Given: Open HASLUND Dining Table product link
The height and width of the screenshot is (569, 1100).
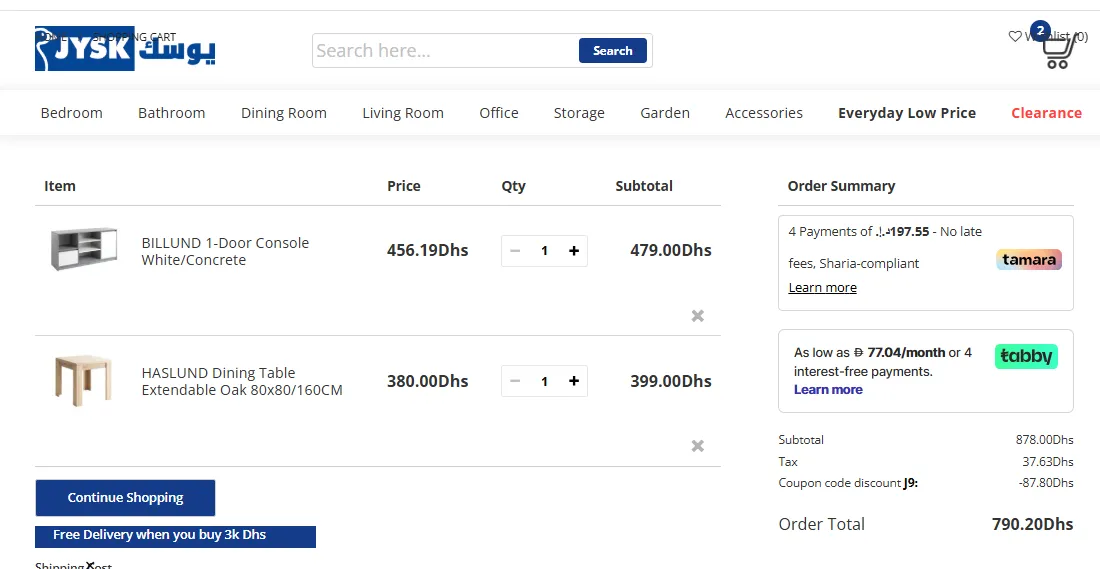Looking at the screenshot, I should click(x=242, y=381).
